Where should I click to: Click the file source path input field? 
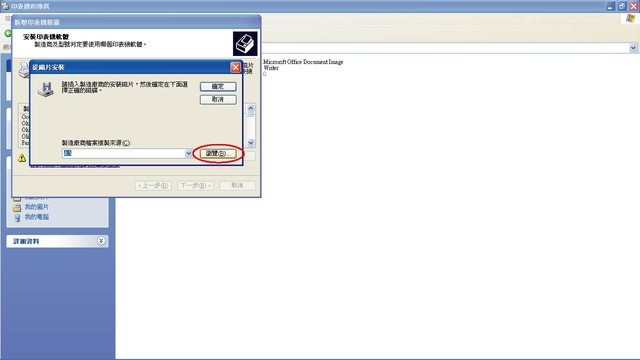[123, 153]
